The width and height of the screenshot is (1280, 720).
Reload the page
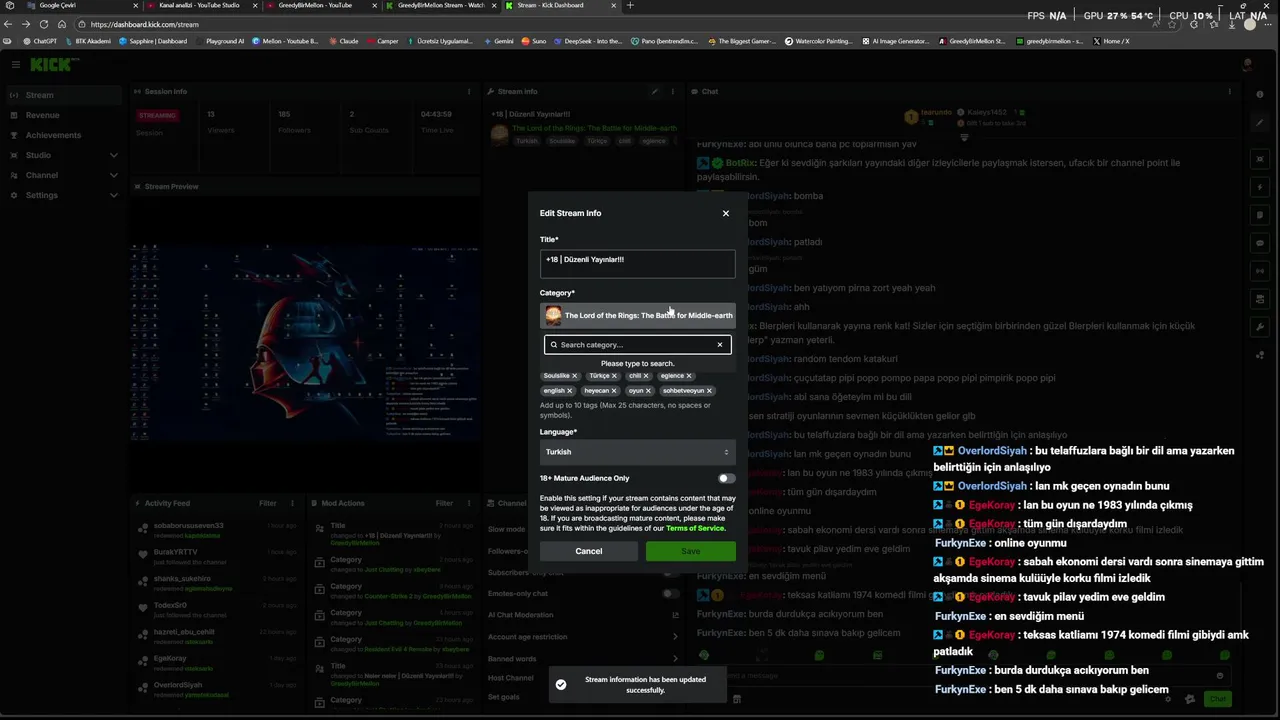coord(44,24)
